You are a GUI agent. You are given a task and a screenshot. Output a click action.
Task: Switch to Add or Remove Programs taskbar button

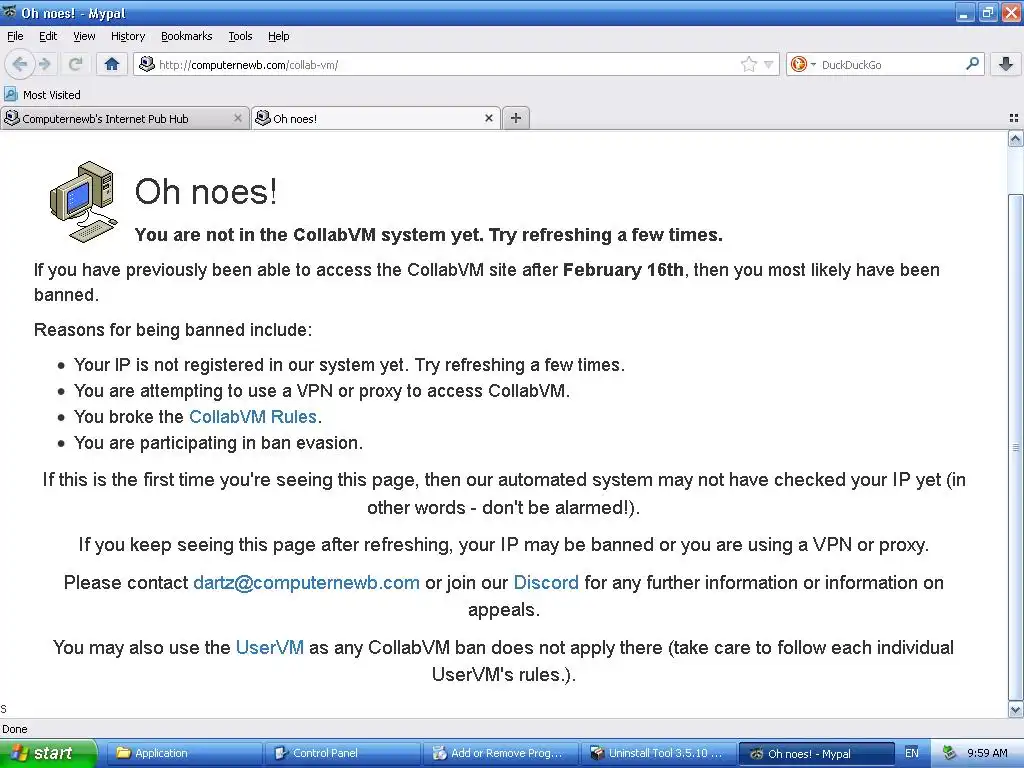[x=500, y=753]
